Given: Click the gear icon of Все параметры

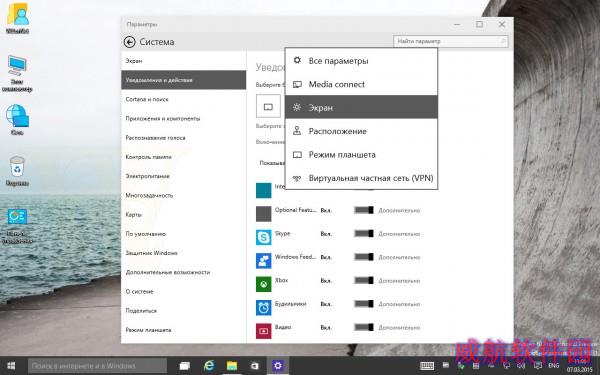Looking at the screenshot, I should click(297, 60).
